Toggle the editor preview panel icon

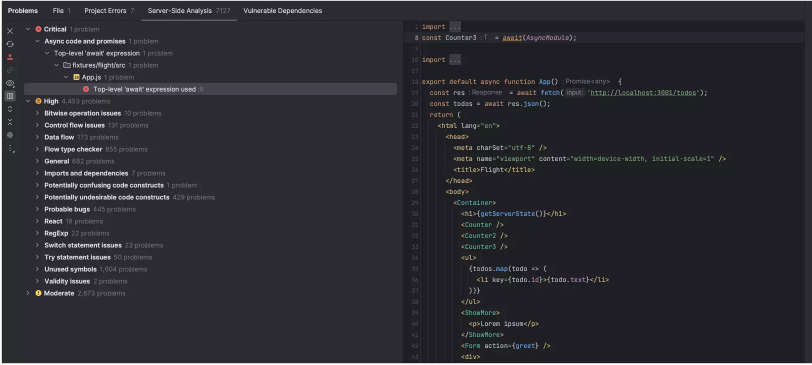[x=10, y=96]
